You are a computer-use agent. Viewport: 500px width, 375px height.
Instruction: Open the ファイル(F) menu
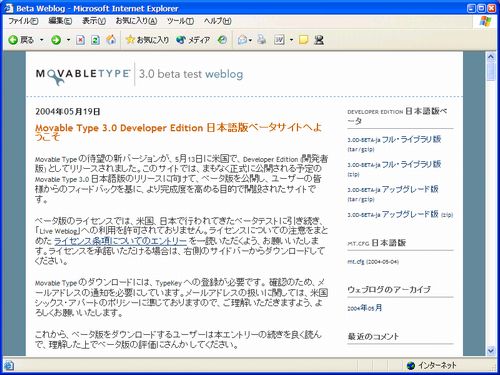click(23, 21)
